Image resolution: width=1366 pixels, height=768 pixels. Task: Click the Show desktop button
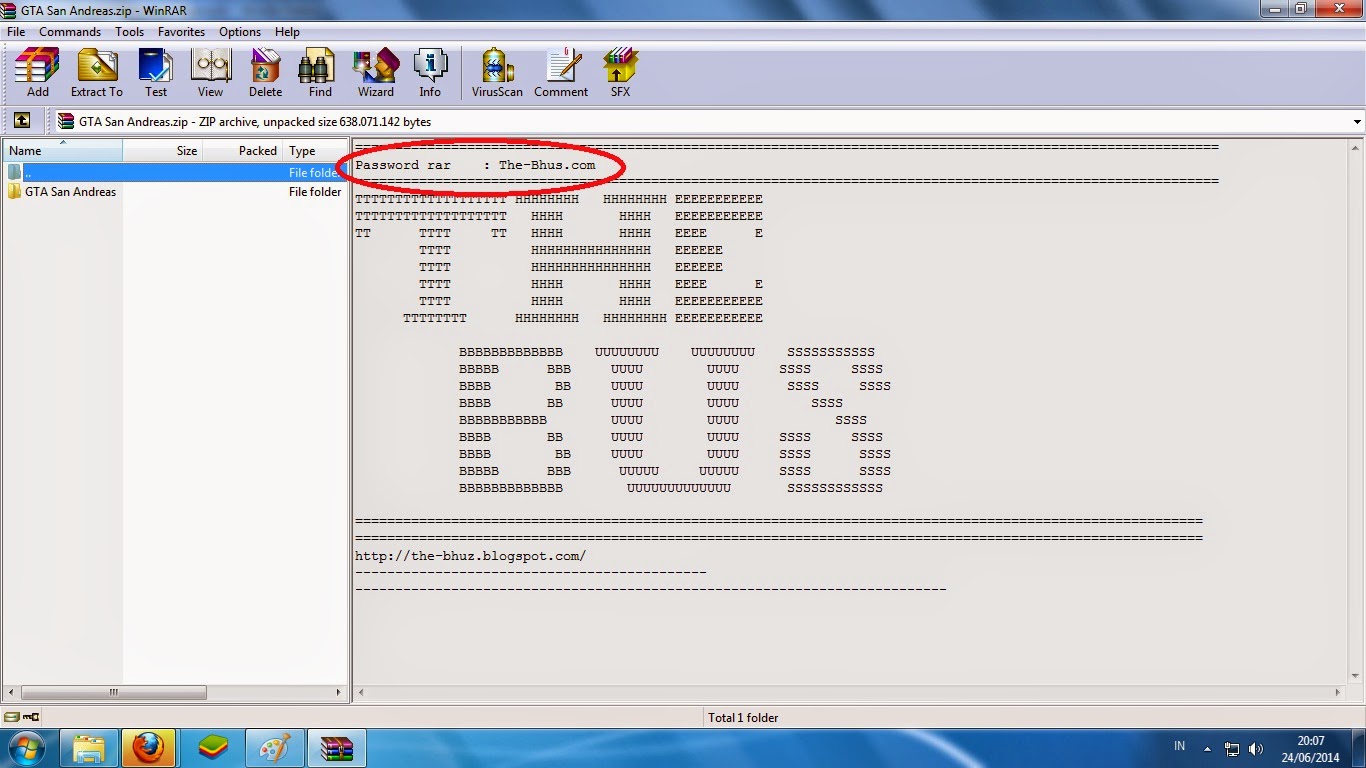tap(1359, 748)
